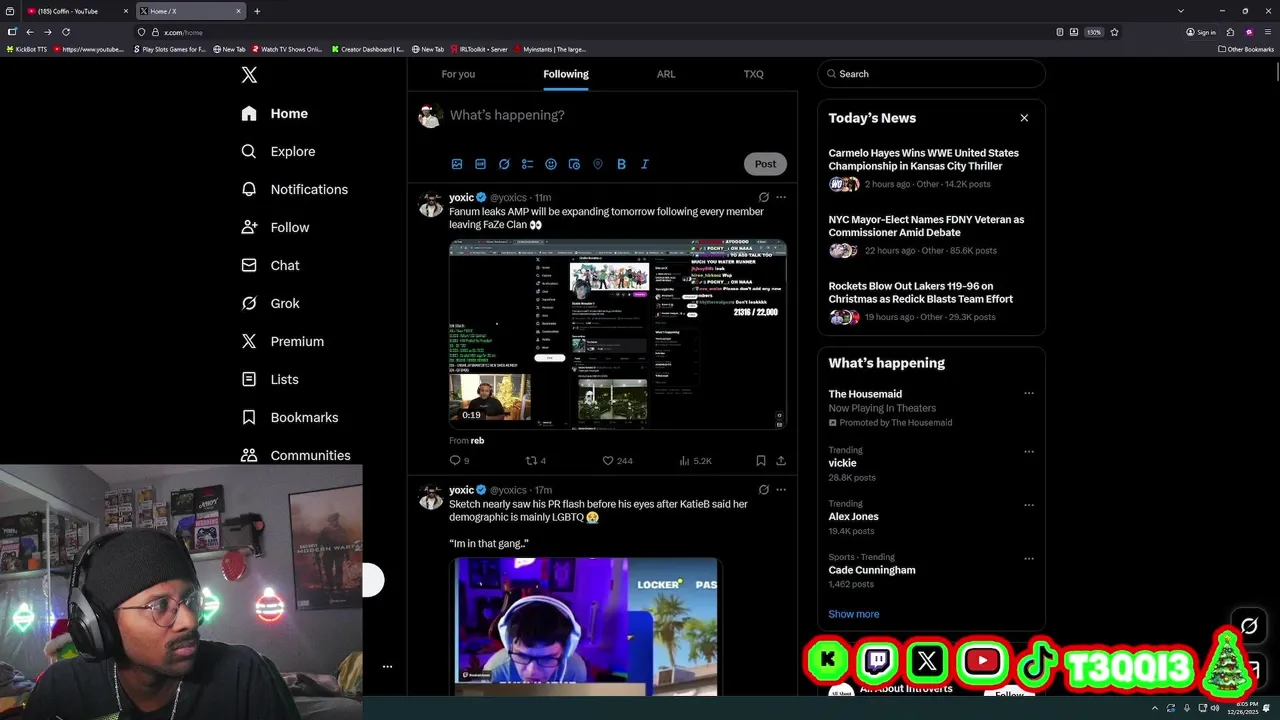Open floating Grok button bottom right
The height and width of the screenshot is (720, 1280).
click(x=1249, y=626)
